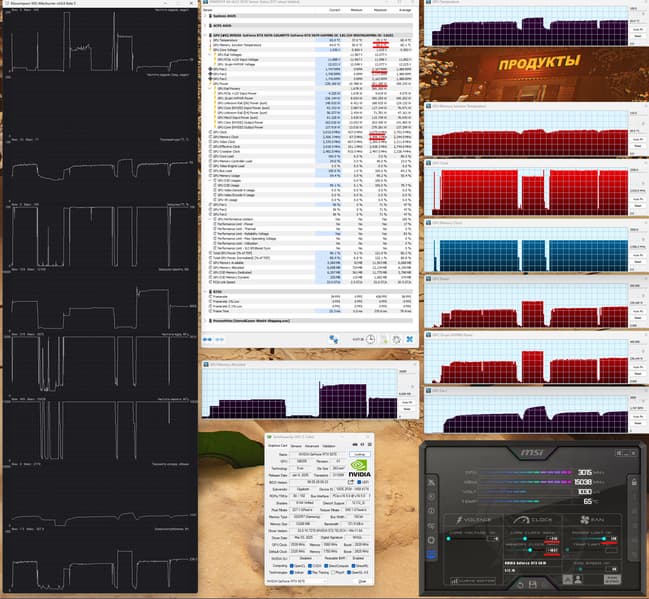Expand the PresentMon sensor group in HWiNFO
649x599 pixels.
coord(205,321)
